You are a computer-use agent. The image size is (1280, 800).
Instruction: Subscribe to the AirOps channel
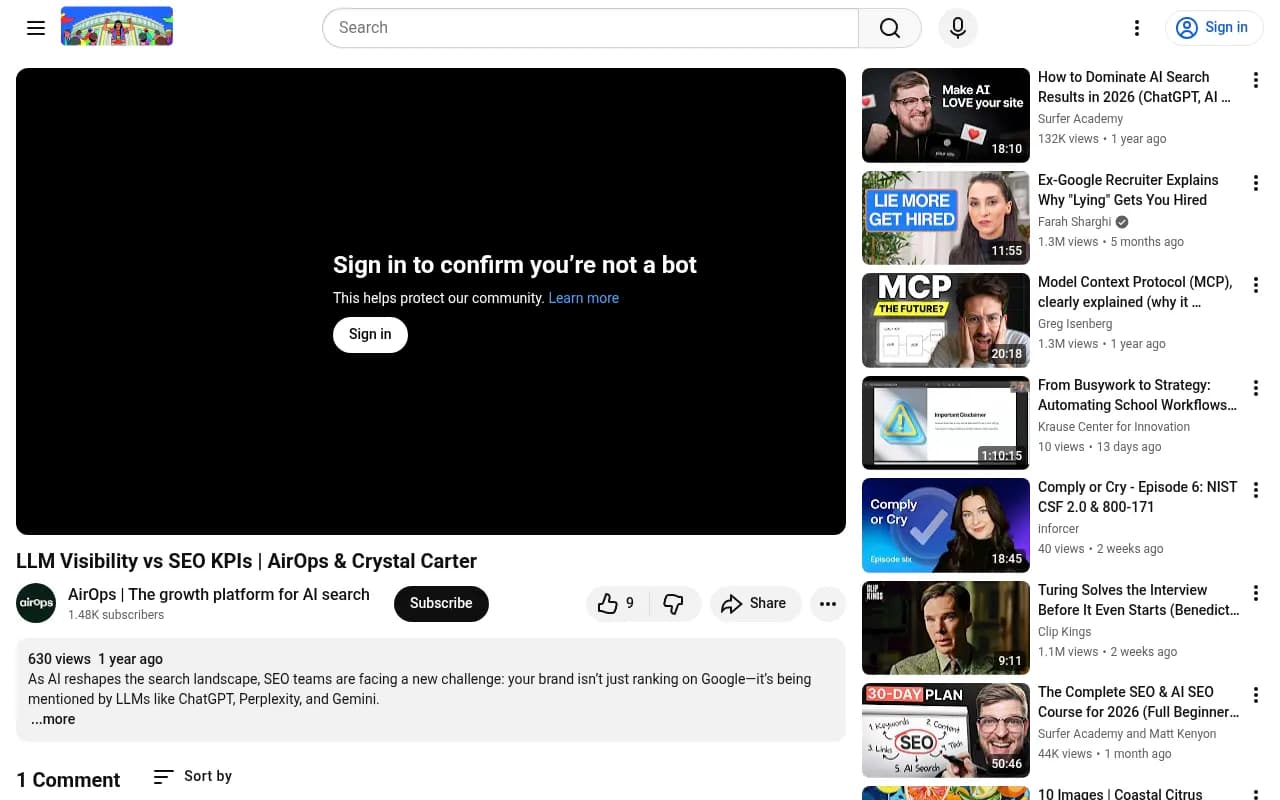pos(441,604)
